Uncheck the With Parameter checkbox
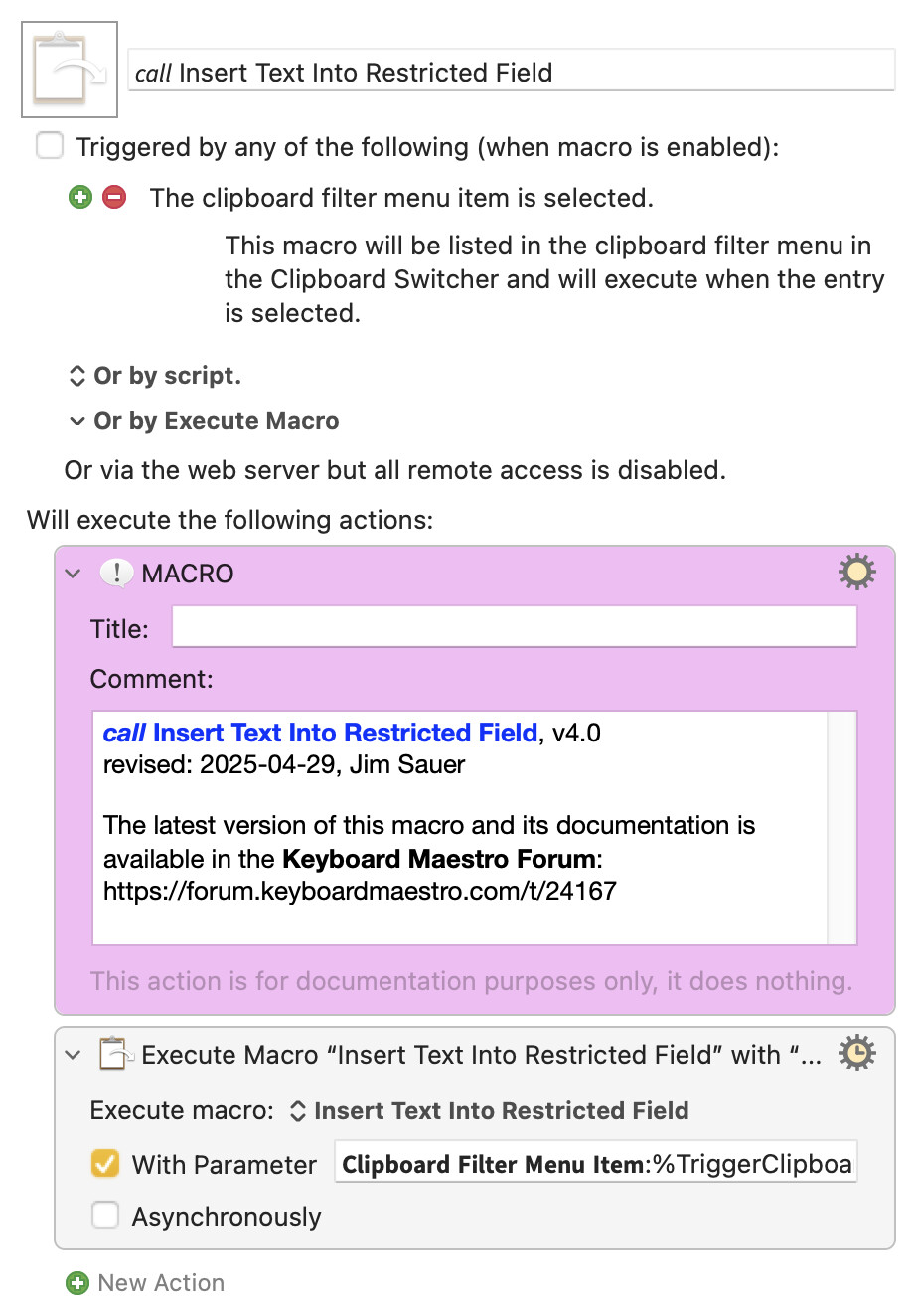The width and height of the screenshot is (916, 1316). pyautogui.click(x=104, y=1164)
